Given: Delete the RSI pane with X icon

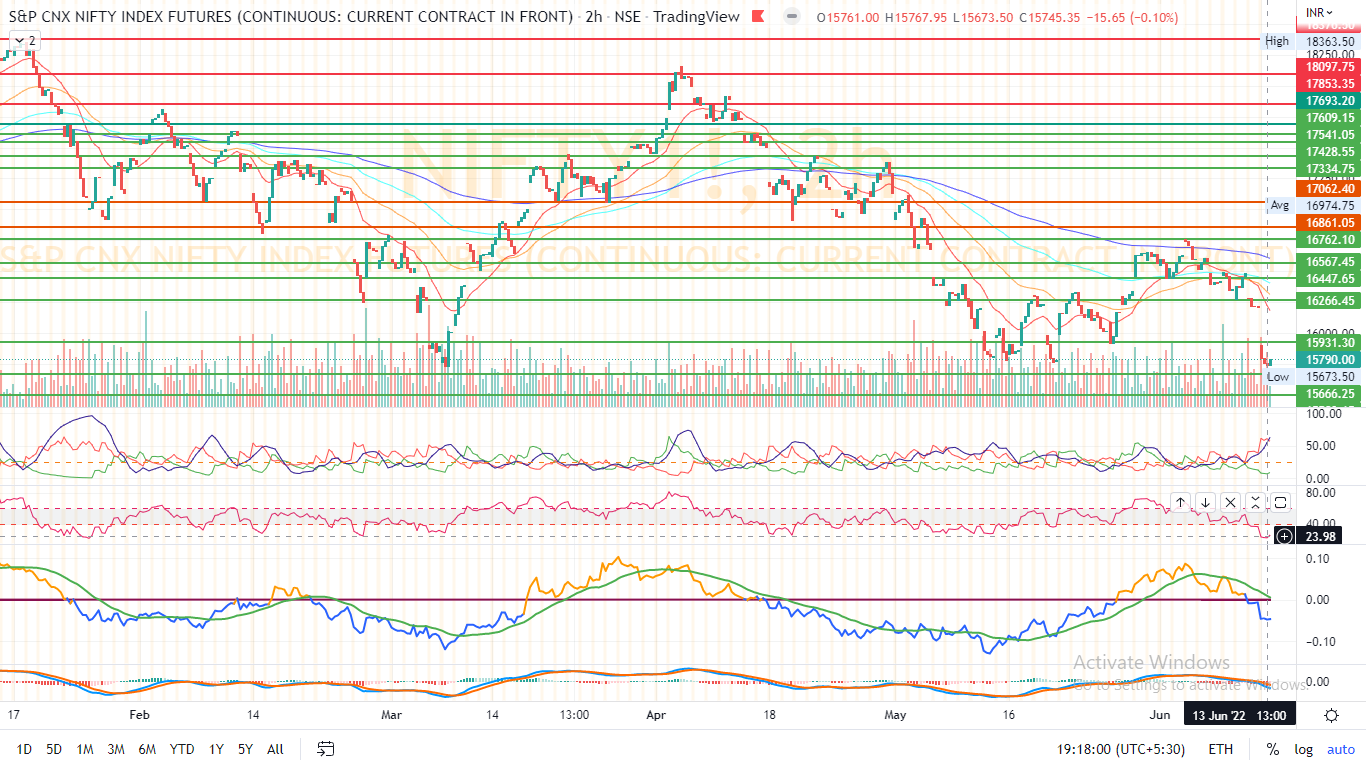Looking at the screenshot, I should (x=1230, y=502).
